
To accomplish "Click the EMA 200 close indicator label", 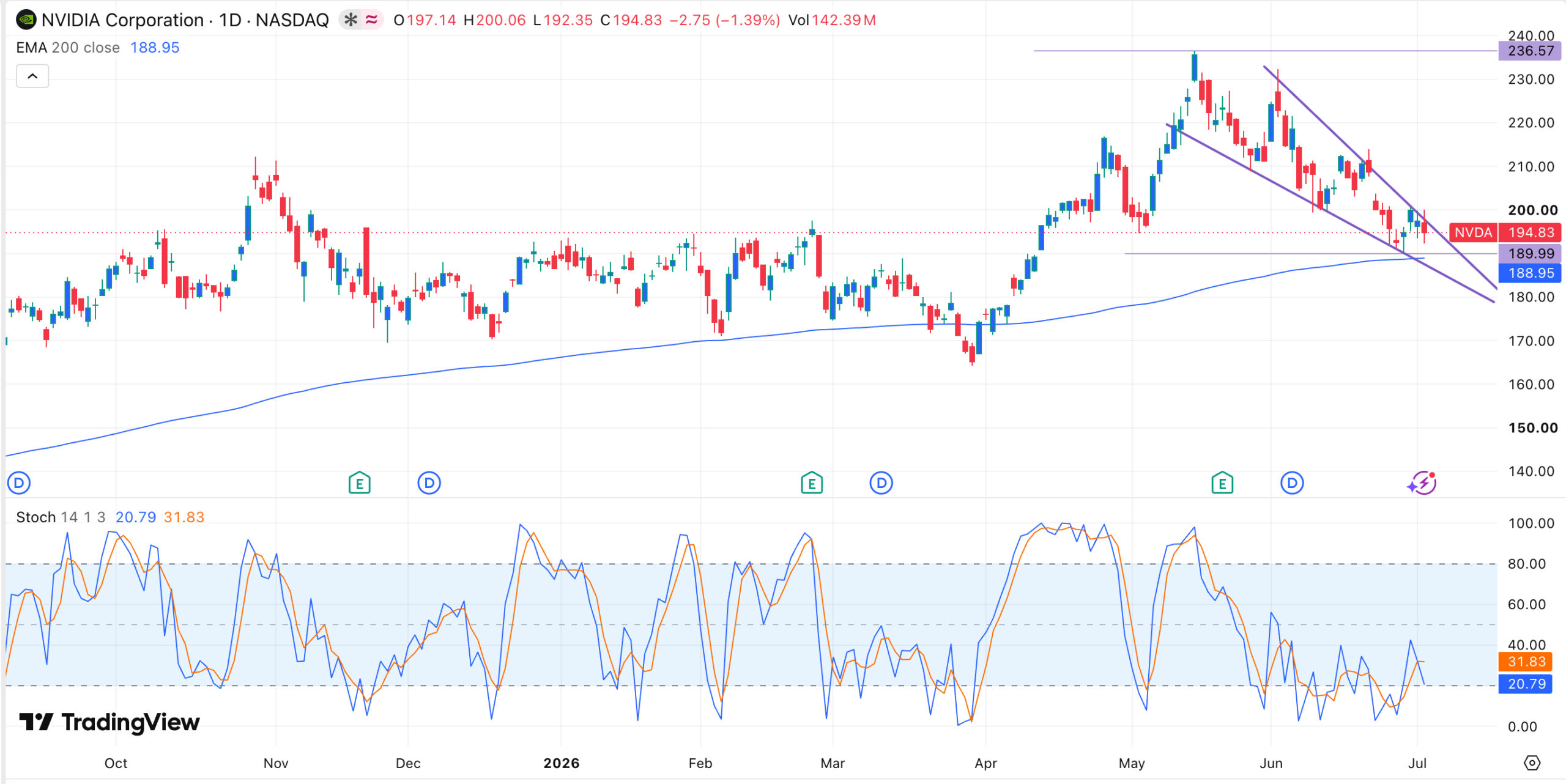I will (x=68, y=48).
